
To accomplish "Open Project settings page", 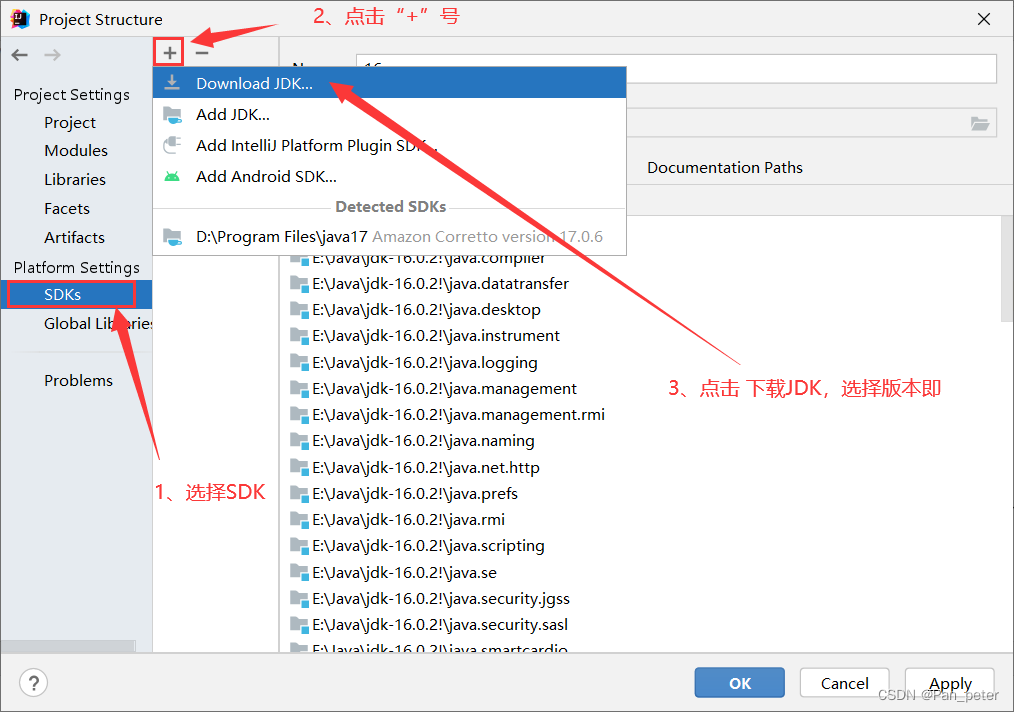I will (x=70, y=122).
